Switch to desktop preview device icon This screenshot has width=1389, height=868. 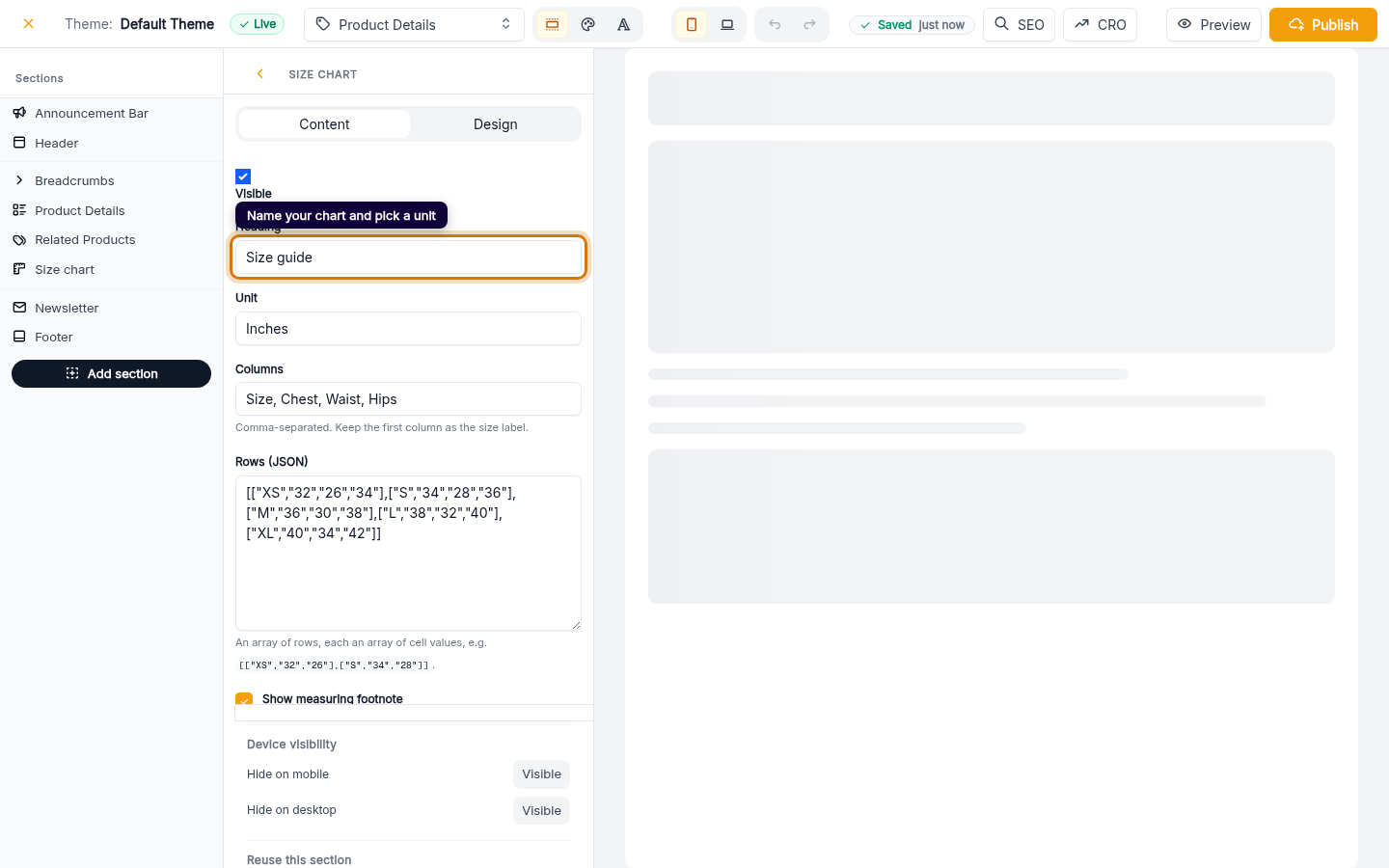[727, 24]
